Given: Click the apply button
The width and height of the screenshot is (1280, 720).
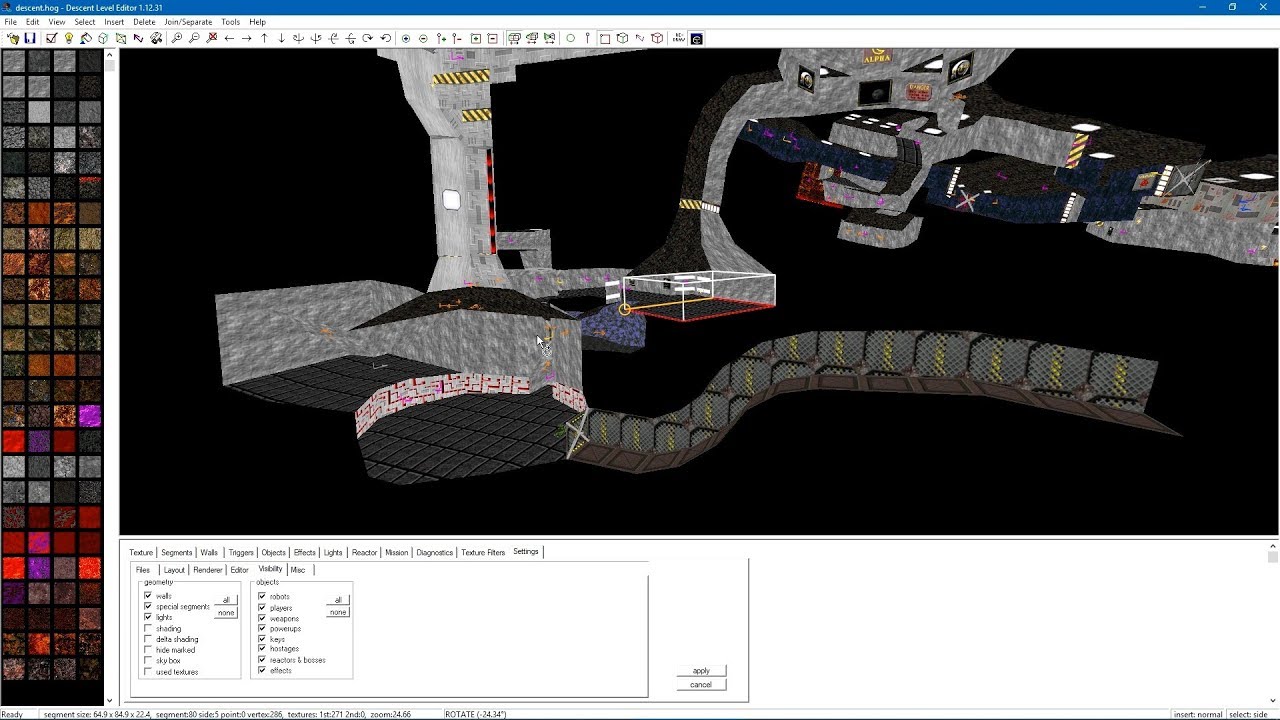Looking at the screenshot, I should click(x=701, y=671).
